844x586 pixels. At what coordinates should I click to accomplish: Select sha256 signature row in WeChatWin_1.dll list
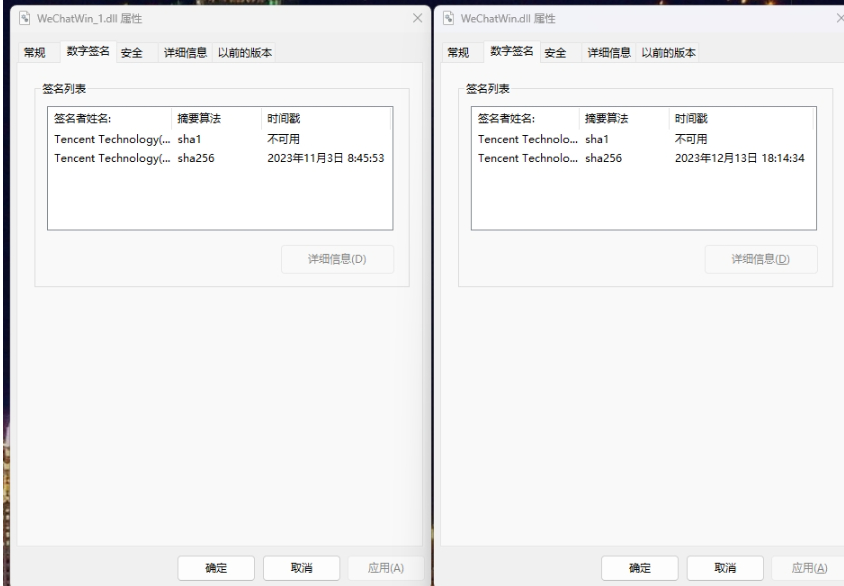[x=220, y=158]
